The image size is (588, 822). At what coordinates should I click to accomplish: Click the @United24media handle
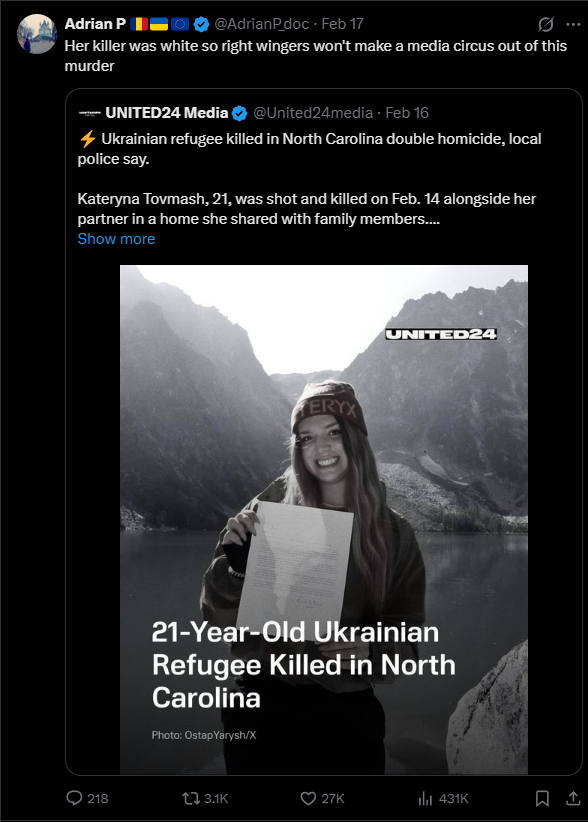click(x=313, y=113)
